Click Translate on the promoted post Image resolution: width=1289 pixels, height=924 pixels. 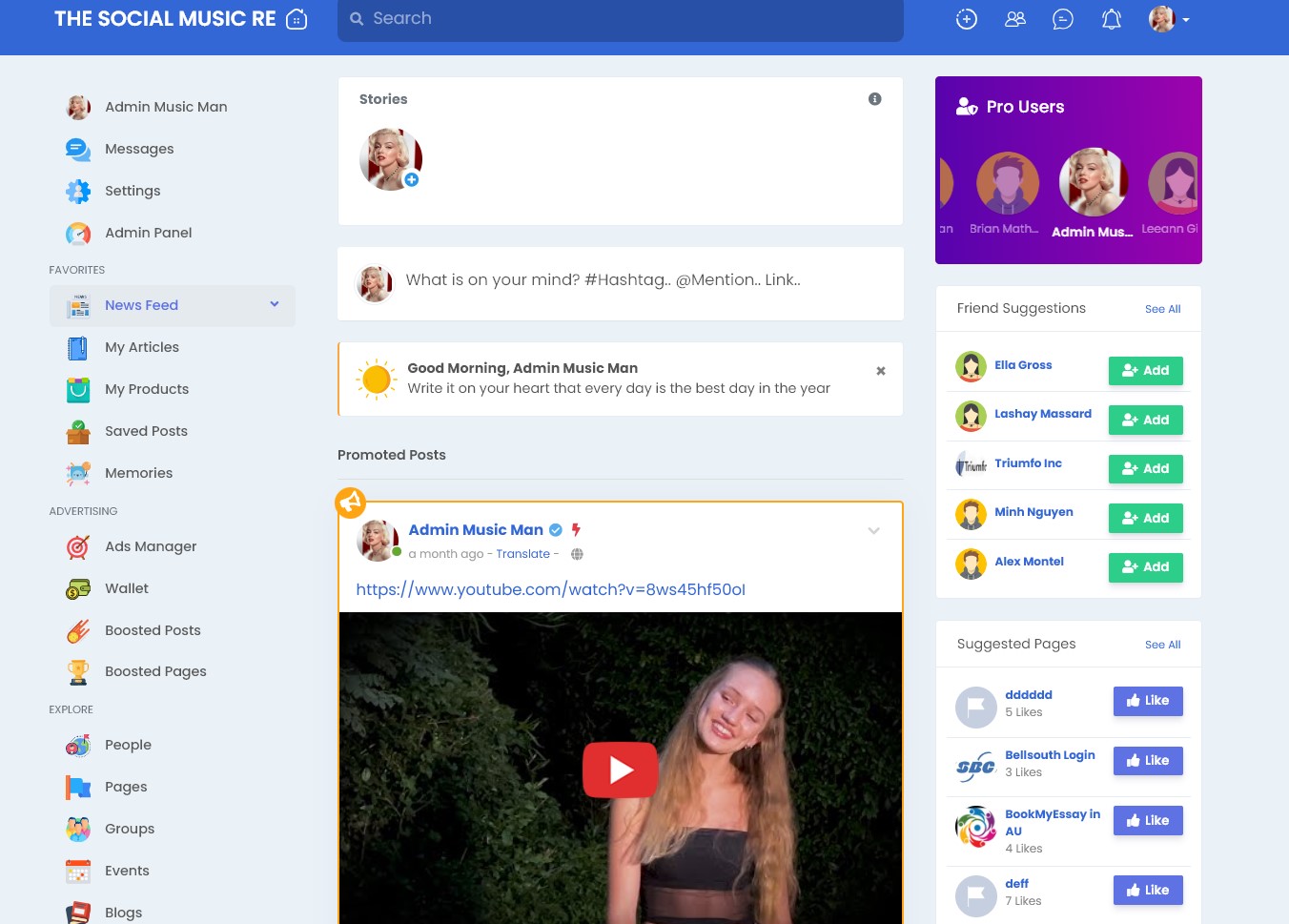pyautogui.click(x=522, y=554)
